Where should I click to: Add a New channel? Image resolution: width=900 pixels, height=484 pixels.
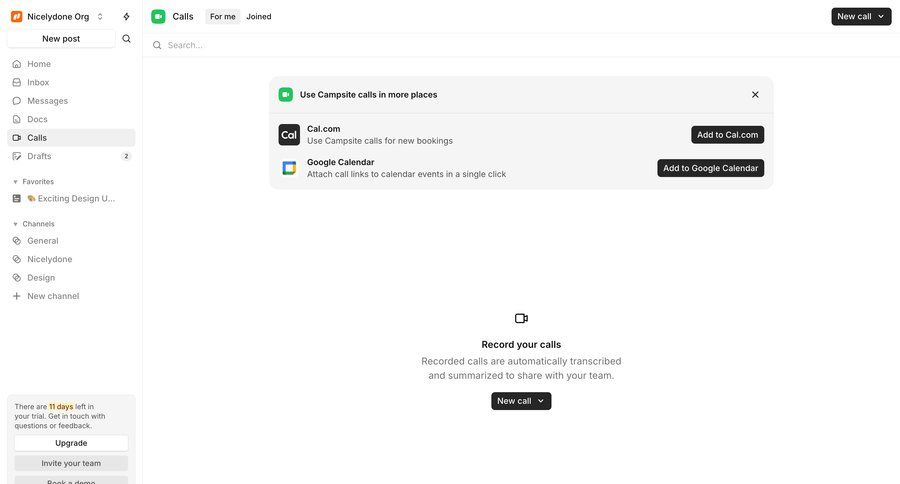[71, 296]
